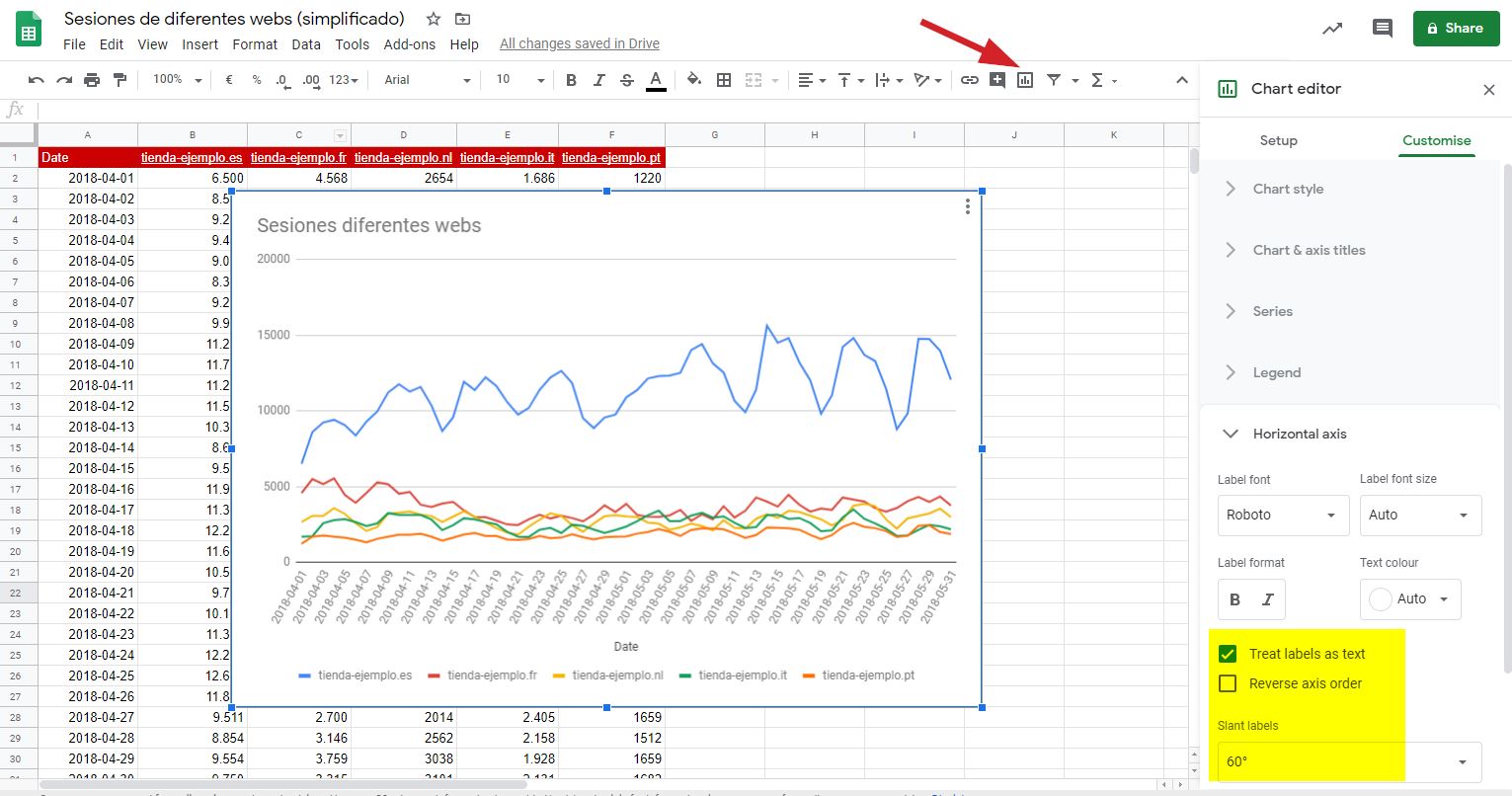
Task: Switch to the Setup tab
Action: tap(1278, 140)
